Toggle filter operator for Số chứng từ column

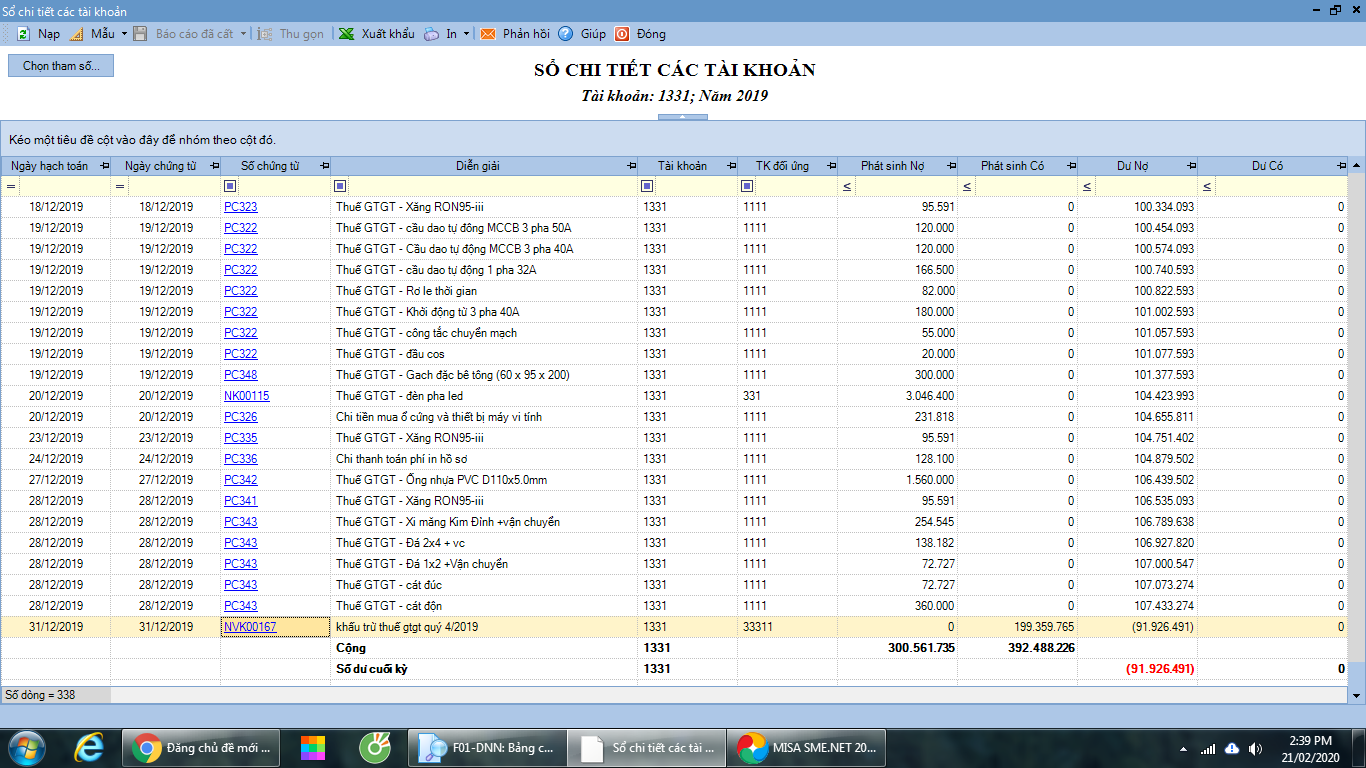[230, 186]
